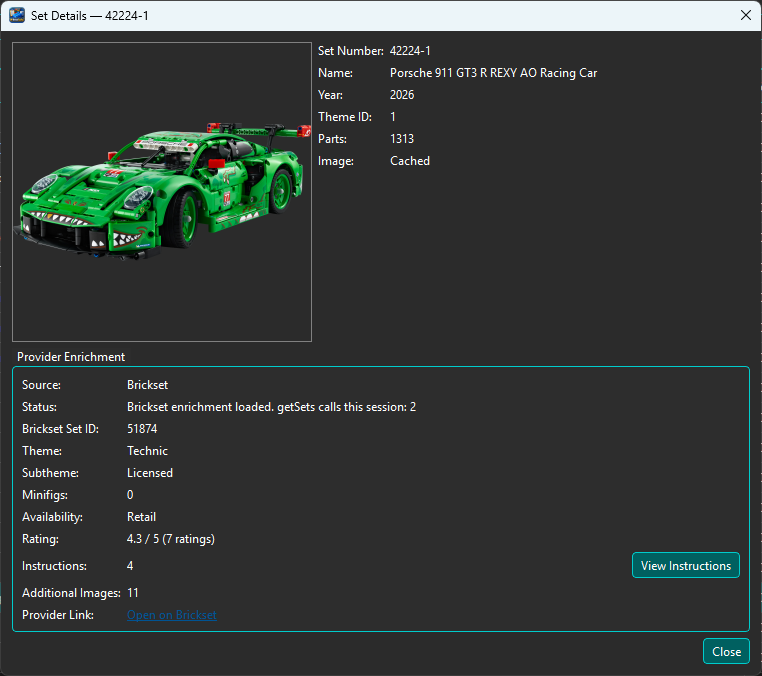Image resolution: width=762 pixels, height=676 pixels.
Task: Close the Set Details window with X
Action: [745, 15]
